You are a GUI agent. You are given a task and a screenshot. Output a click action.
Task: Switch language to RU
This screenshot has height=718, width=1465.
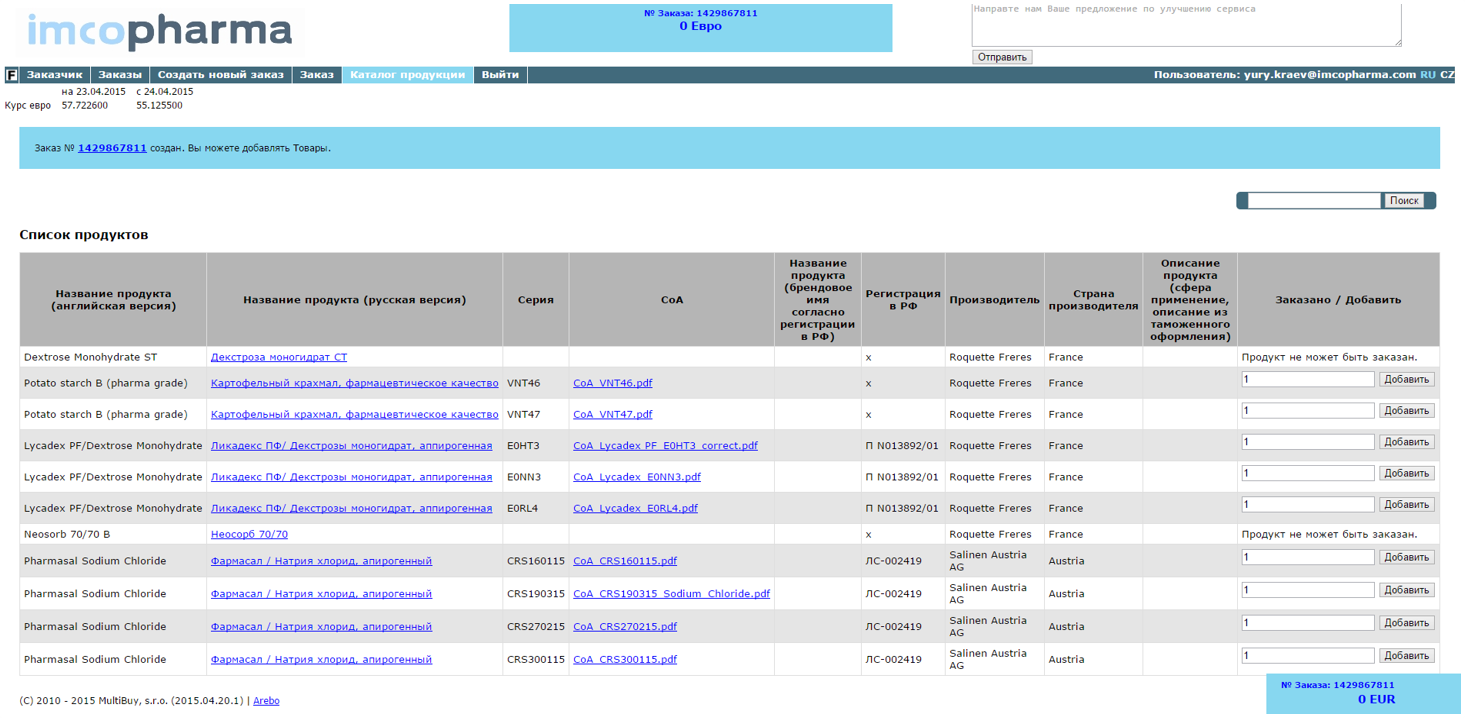tap(1428, 75)
